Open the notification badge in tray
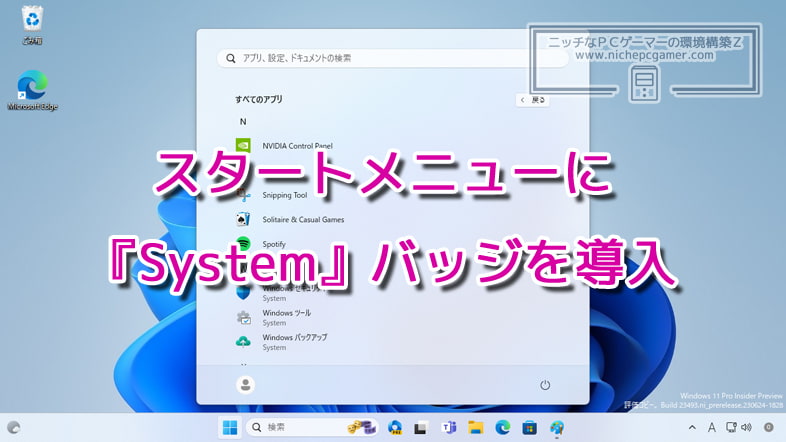Image resolution: width=786 pixels, height=442 pixels. [768, 427]
